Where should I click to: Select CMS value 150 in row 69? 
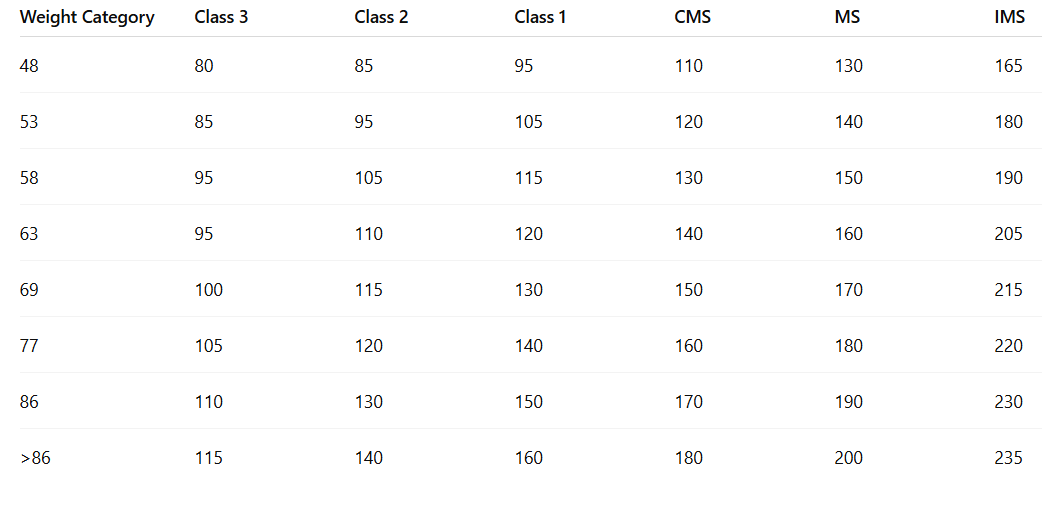pyautogui.click(x=689, y=290)
